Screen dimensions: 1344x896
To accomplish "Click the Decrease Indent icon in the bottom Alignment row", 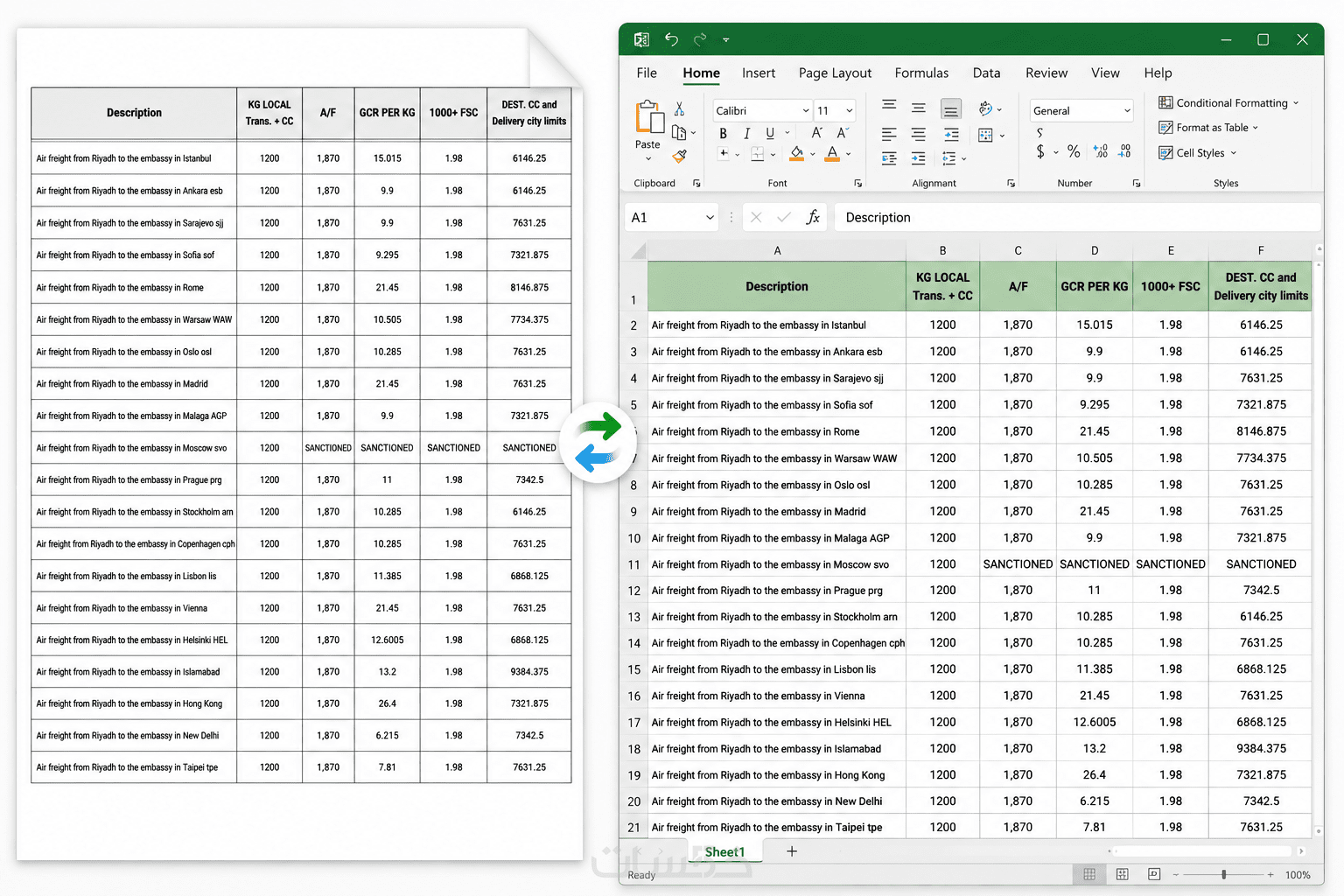I will pos(889,158).
